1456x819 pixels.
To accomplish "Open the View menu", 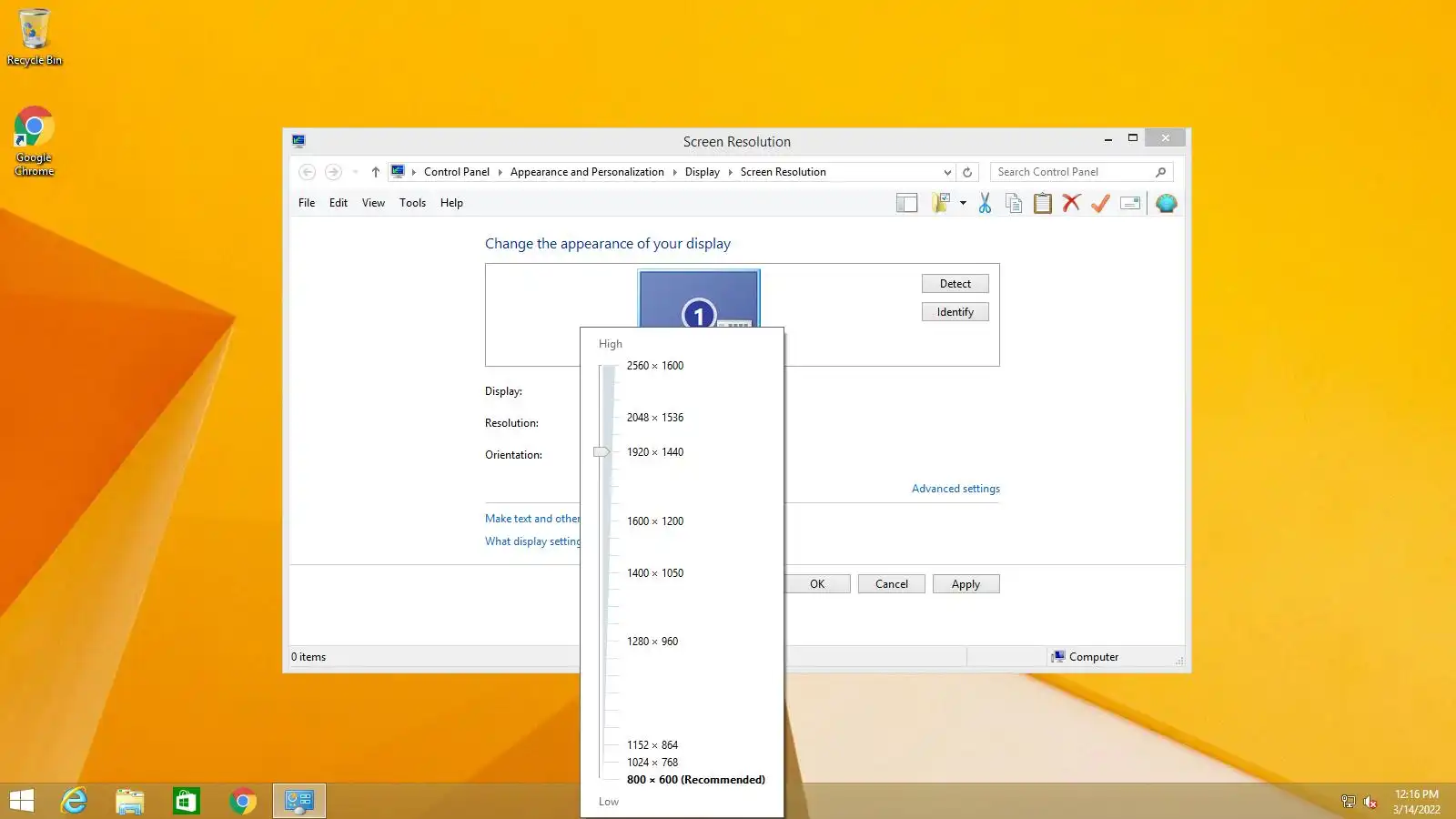I will point(373,203).
